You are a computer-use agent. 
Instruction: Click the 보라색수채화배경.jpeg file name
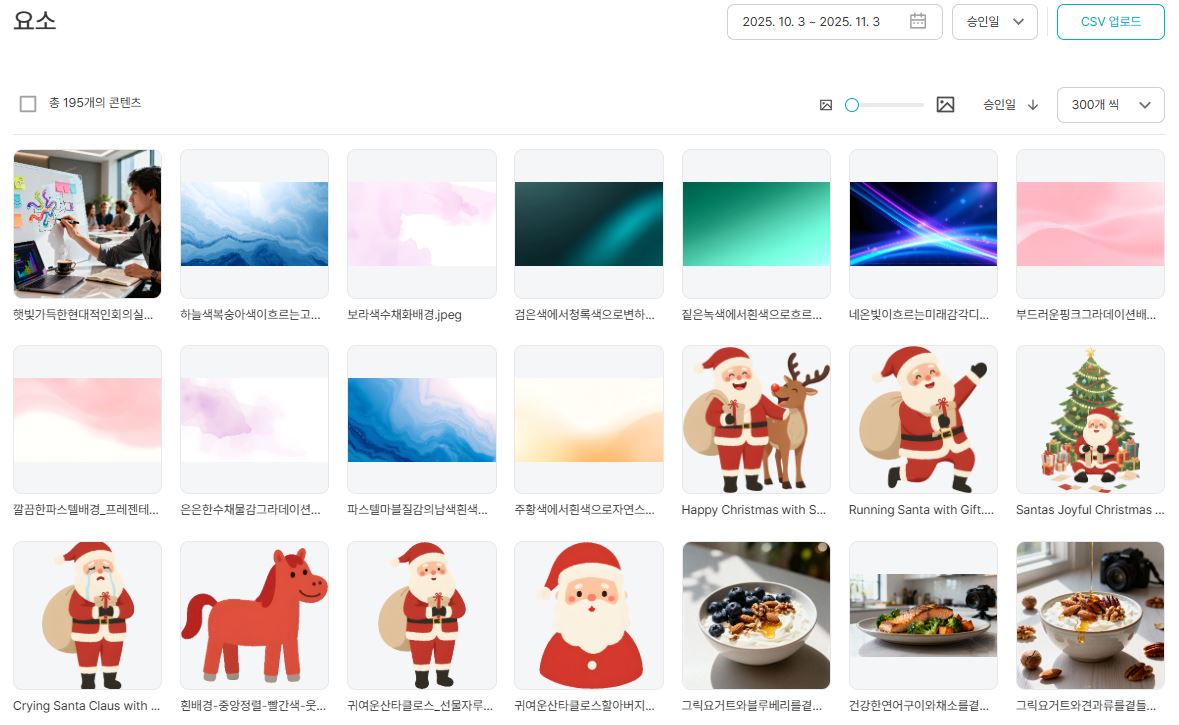click(404, 315)
